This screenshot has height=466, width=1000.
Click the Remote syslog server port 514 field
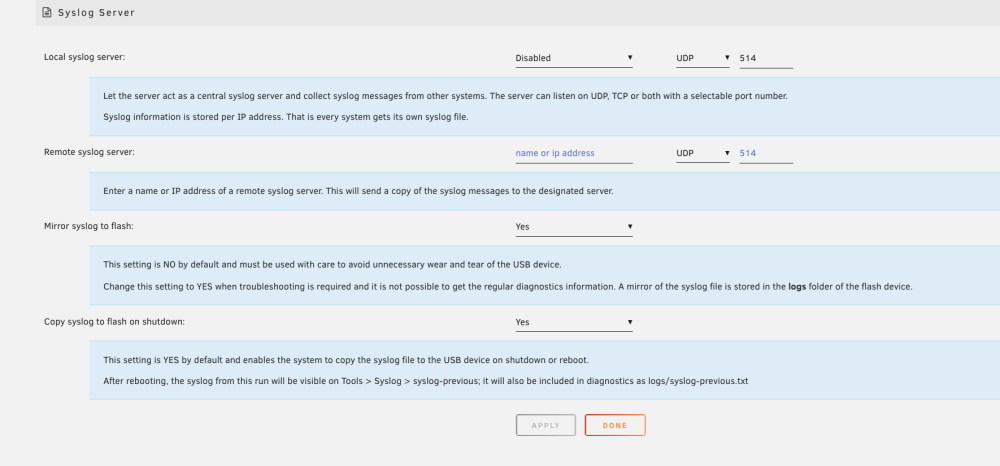point(766,154)
